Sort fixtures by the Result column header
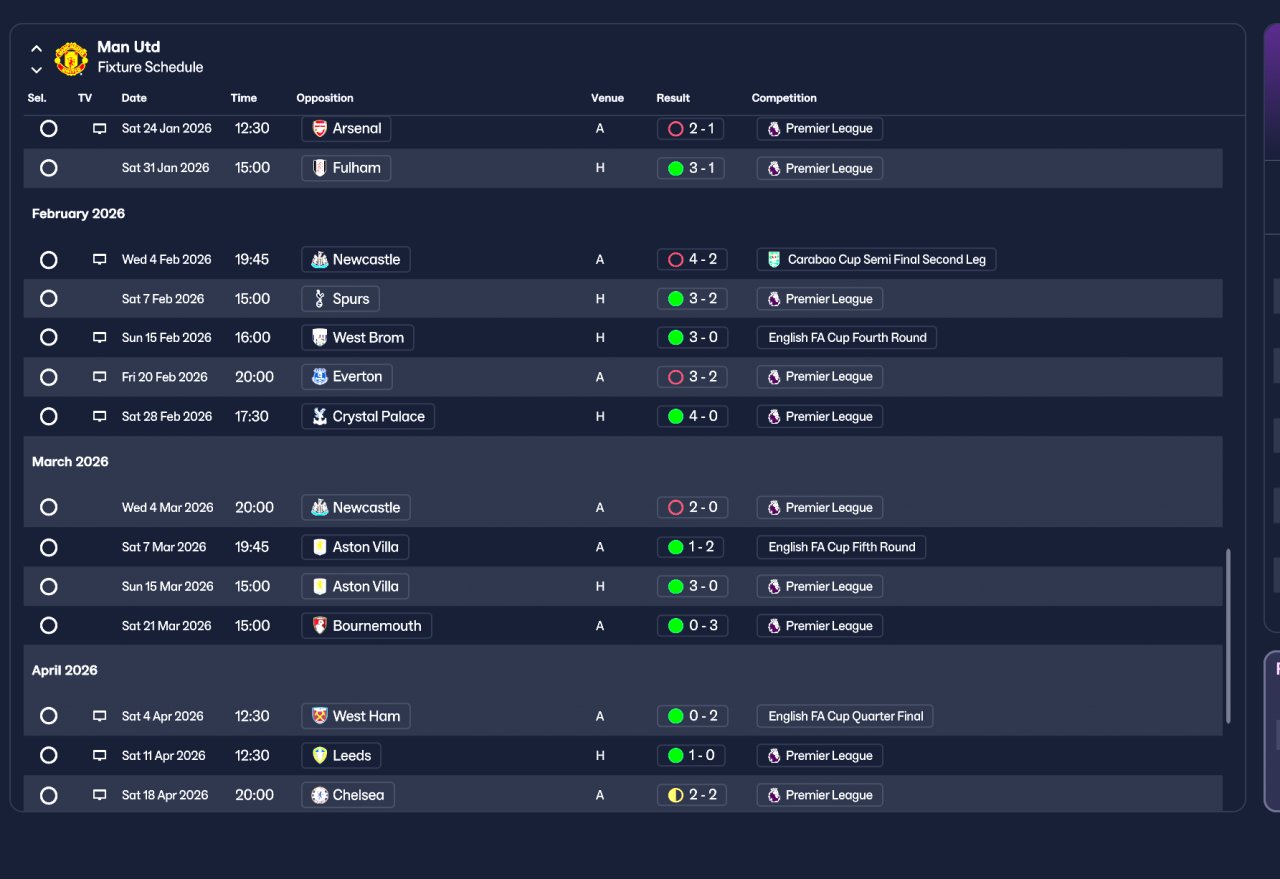This screenshot has width=1280, height=879. click(x=673, y=98)
